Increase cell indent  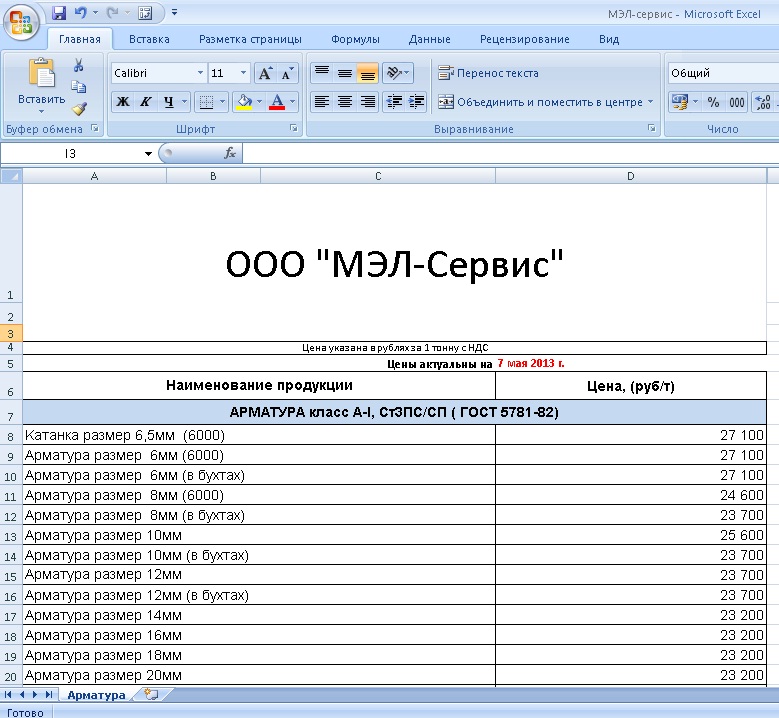416,102
